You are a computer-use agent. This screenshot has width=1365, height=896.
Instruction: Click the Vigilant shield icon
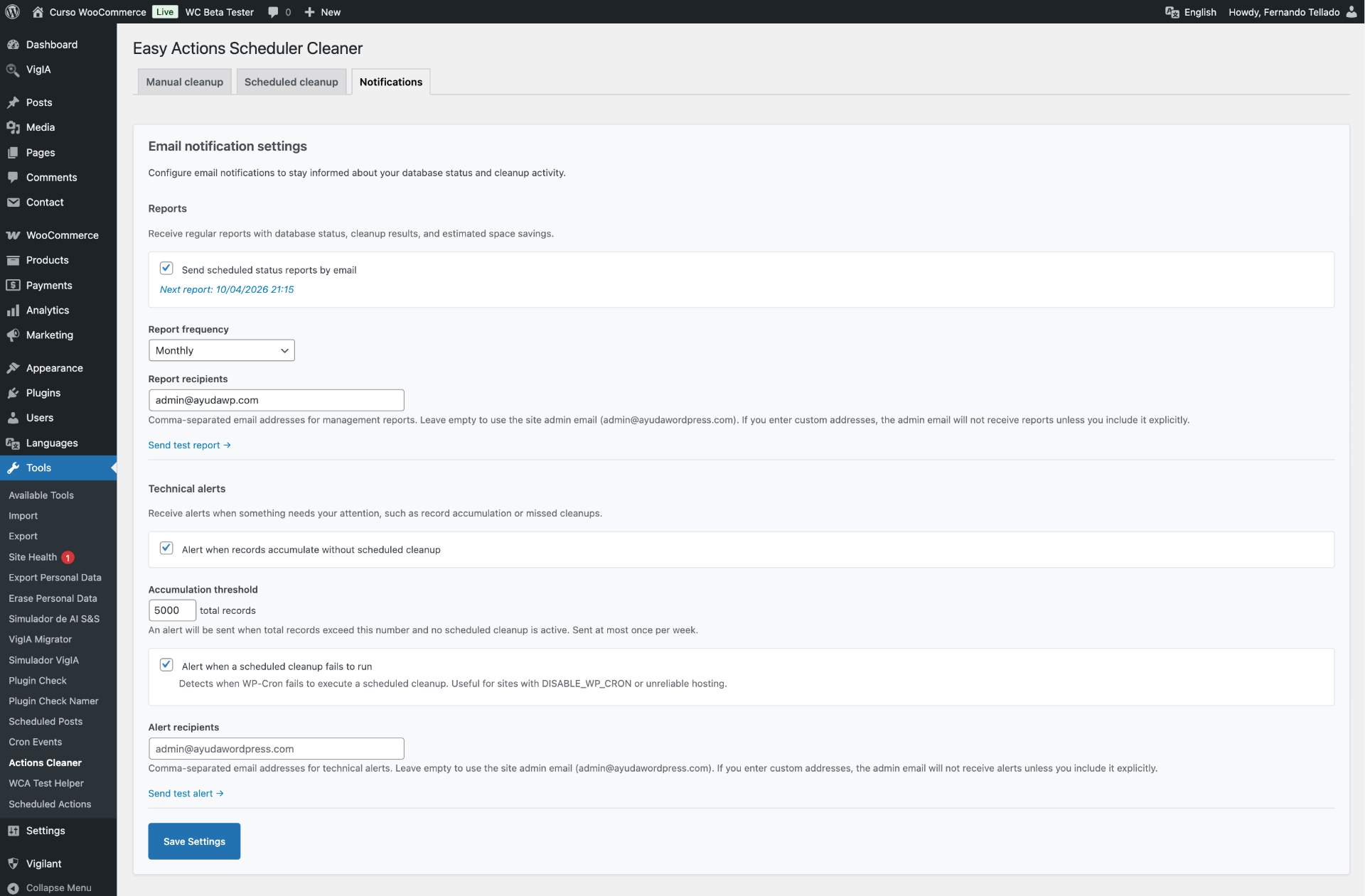(13, 863)
